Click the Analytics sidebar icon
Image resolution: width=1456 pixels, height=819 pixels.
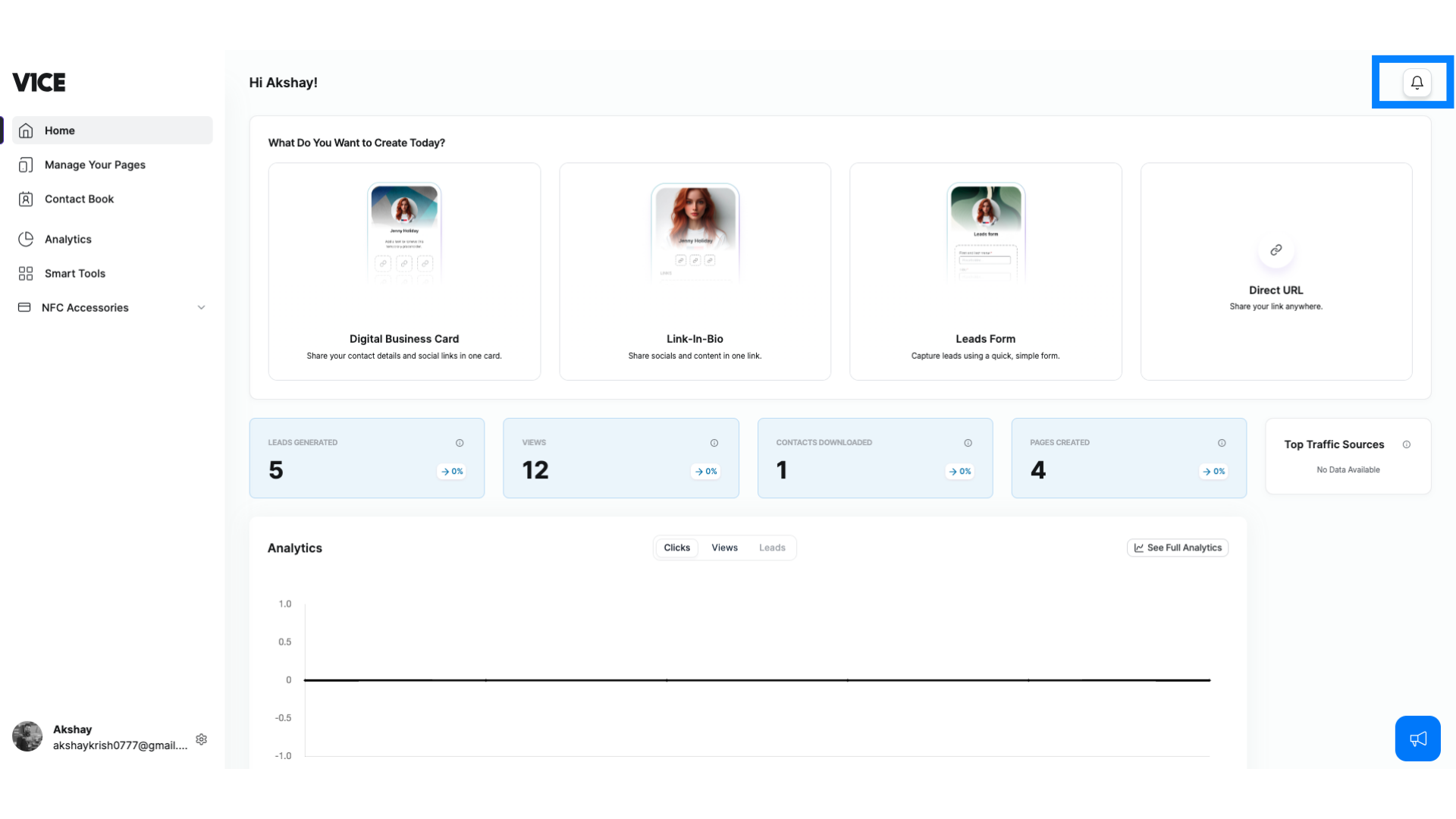tap(26, 239)
